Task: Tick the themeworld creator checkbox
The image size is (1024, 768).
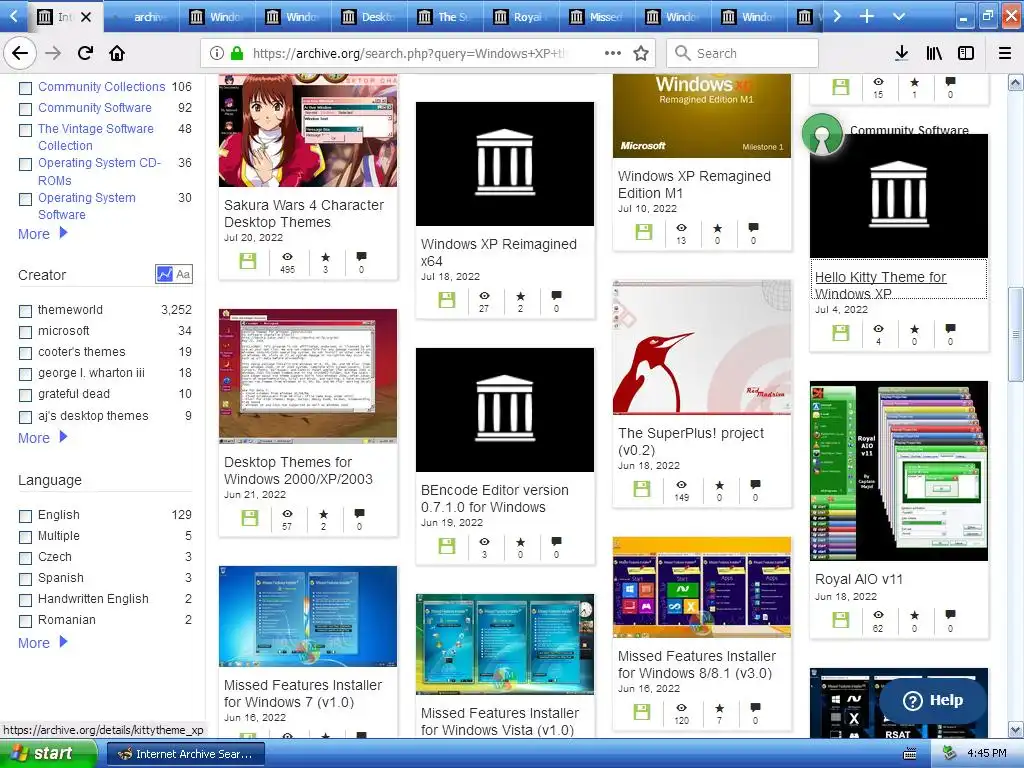Action: pos(25,311)
